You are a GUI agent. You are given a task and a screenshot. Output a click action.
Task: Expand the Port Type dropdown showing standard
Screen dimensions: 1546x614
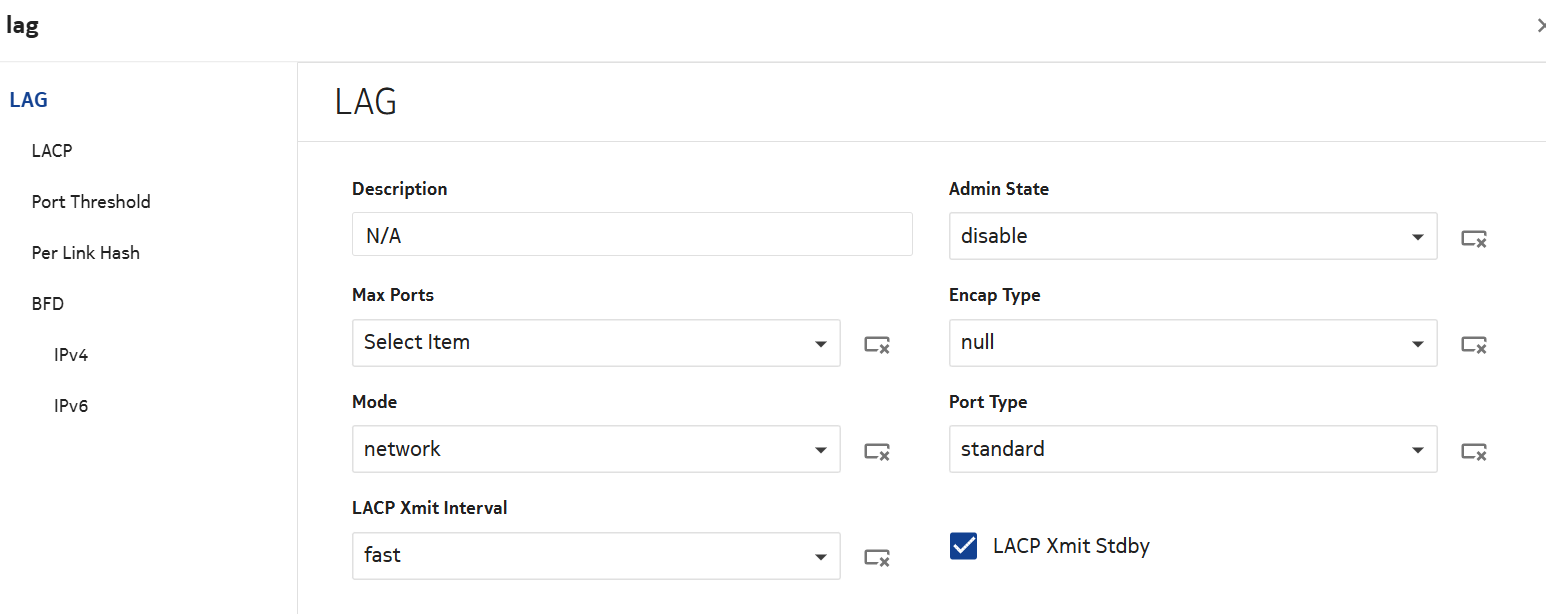(1192, 449)
